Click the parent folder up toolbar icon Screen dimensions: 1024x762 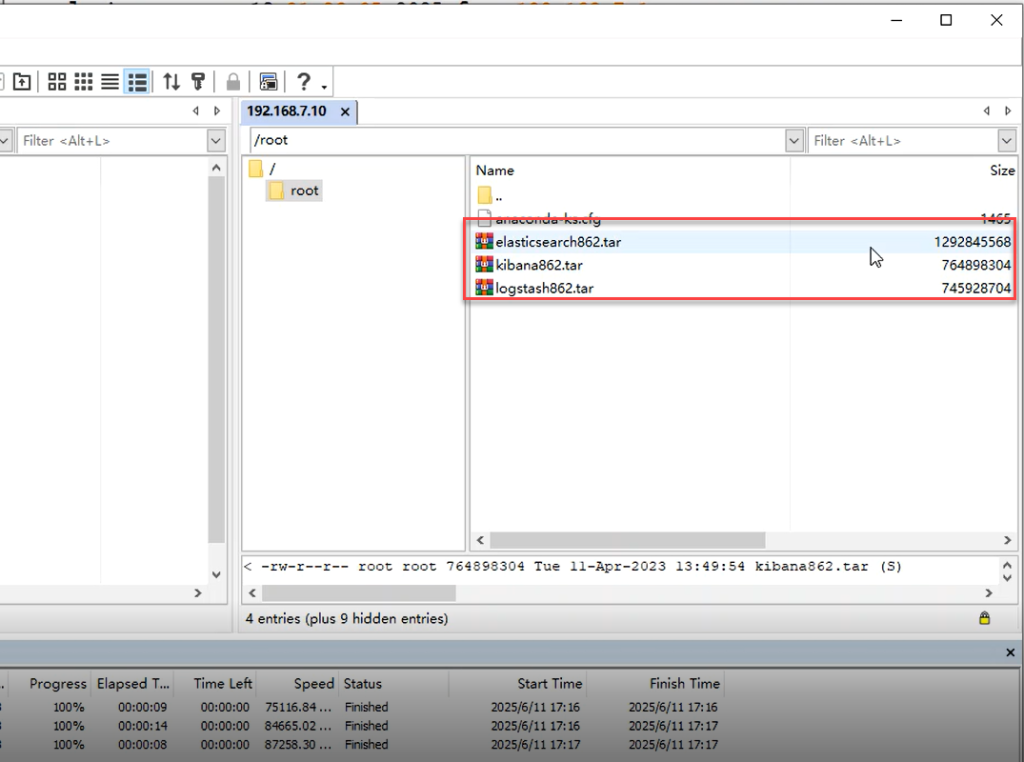tap(21, 82)
